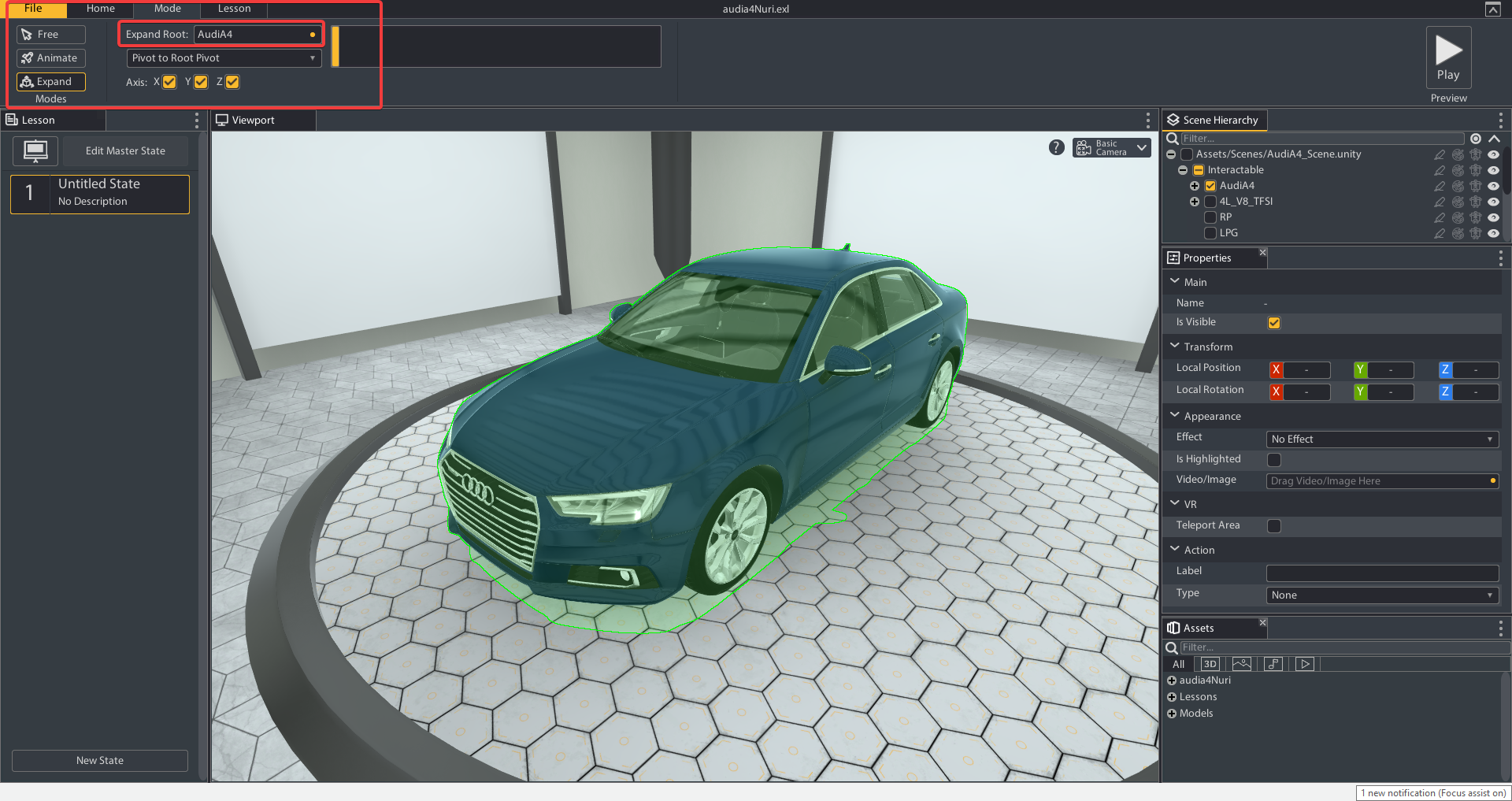Hide AudiA4 using its eye icon
The height and width of the screenshot is (801, 1512).
(1493, 186)
